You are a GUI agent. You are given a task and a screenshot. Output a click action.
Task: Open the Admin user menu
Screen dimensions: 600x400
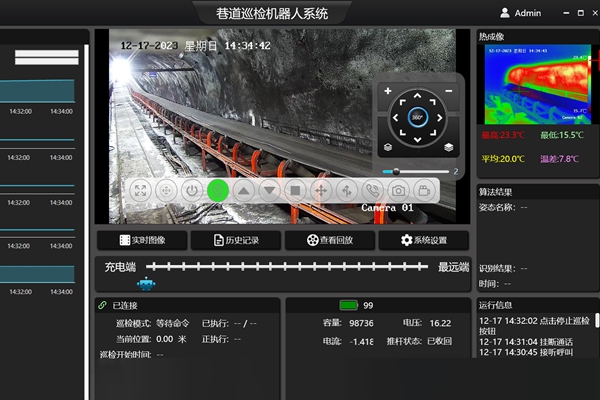[x=519, y=13]
